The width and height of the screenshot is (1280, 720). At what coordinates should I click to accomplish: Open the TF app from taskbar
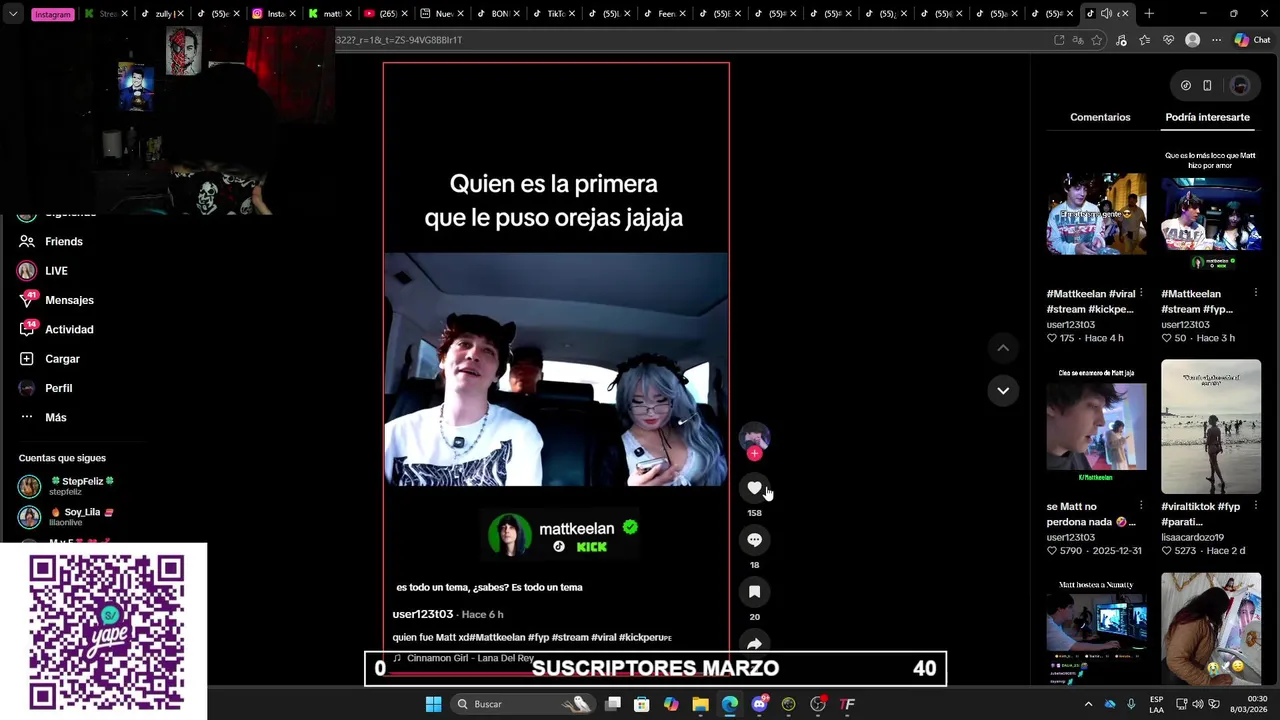[x=847, y=704]
